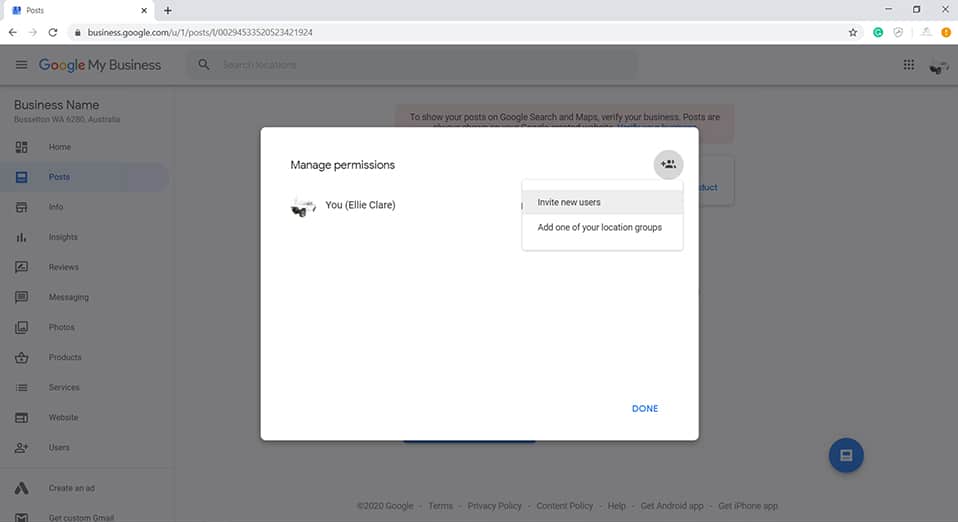Bookmark page with the star icon
The width and height of the screenshot is (958, 522).
coord(853,32)
